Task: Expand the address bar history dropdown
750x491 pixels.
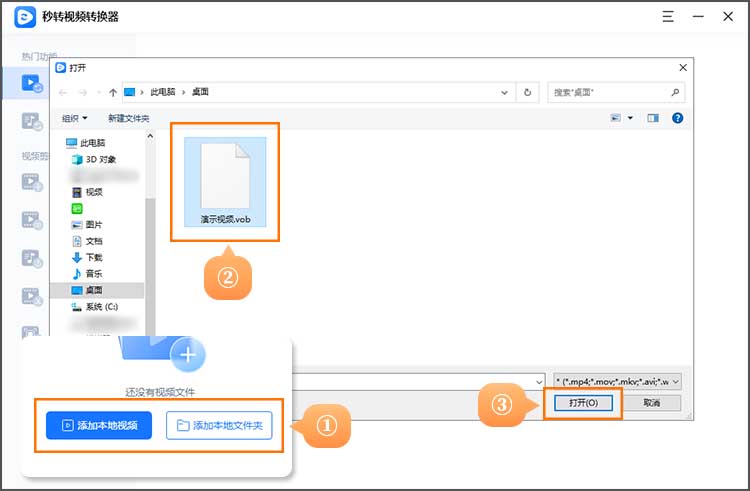Action: coord(504,92)
